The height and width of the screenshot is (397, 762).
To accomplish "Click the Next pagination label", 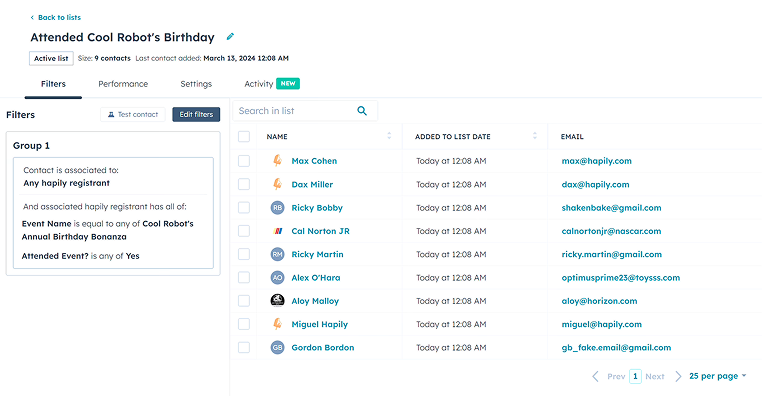I will 655,376.
